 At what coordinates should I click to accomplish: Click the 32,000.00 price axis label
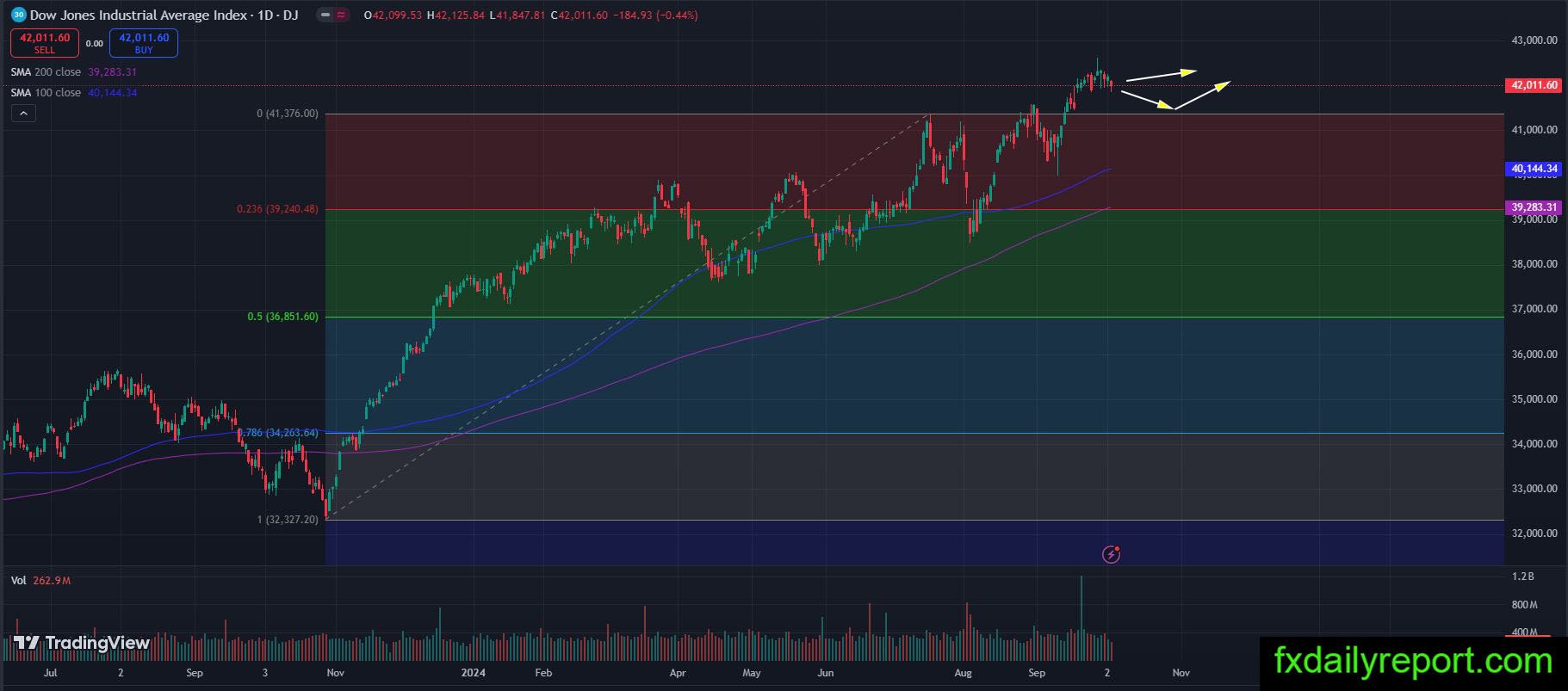click(1534, 534)
